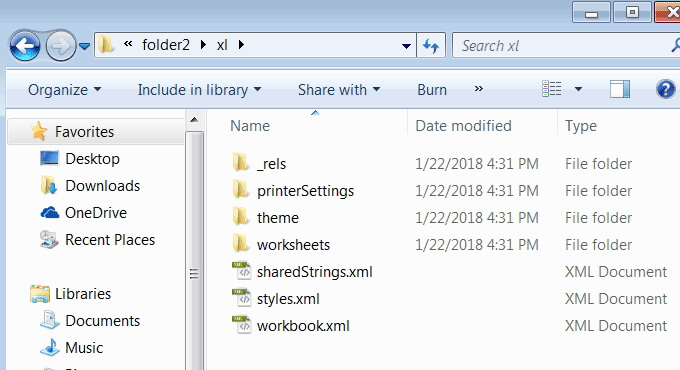Select folder2 in the address breadcrumb

166,45
